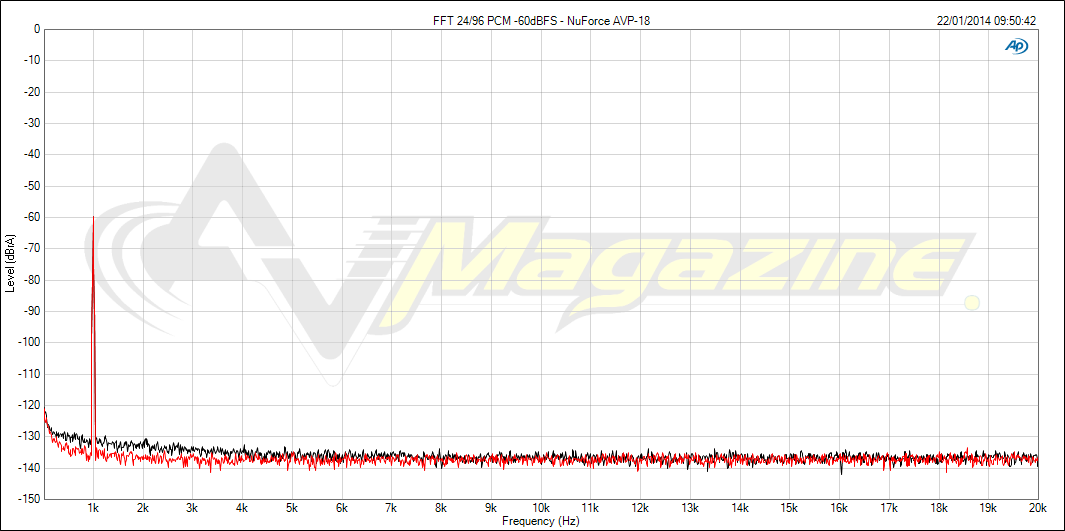Image resolution: width=1065 pixels, height=531 pixels.
Task: Click the '1k' frequency axis label
Action: coord(94,508)
